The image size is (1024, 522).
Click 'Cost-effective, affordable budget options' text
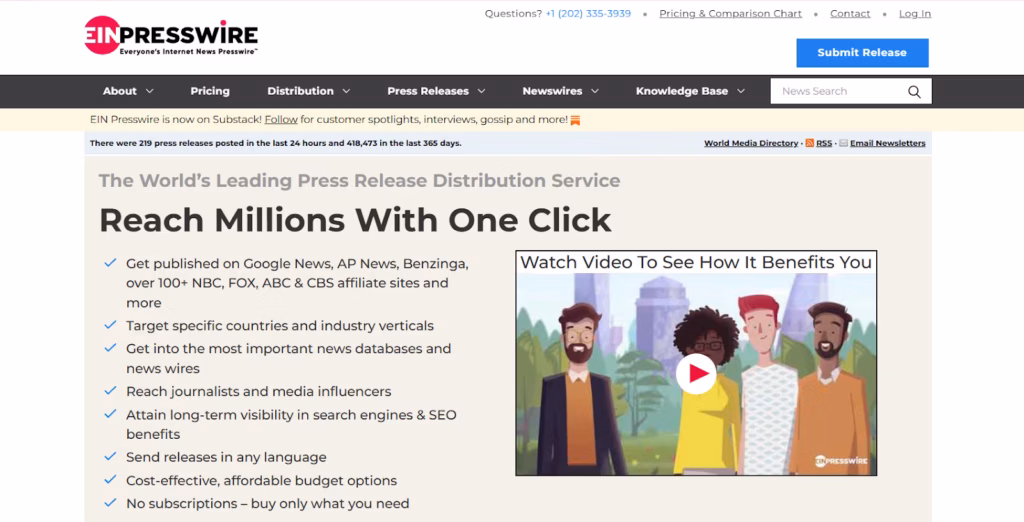(x=261, y=481)
